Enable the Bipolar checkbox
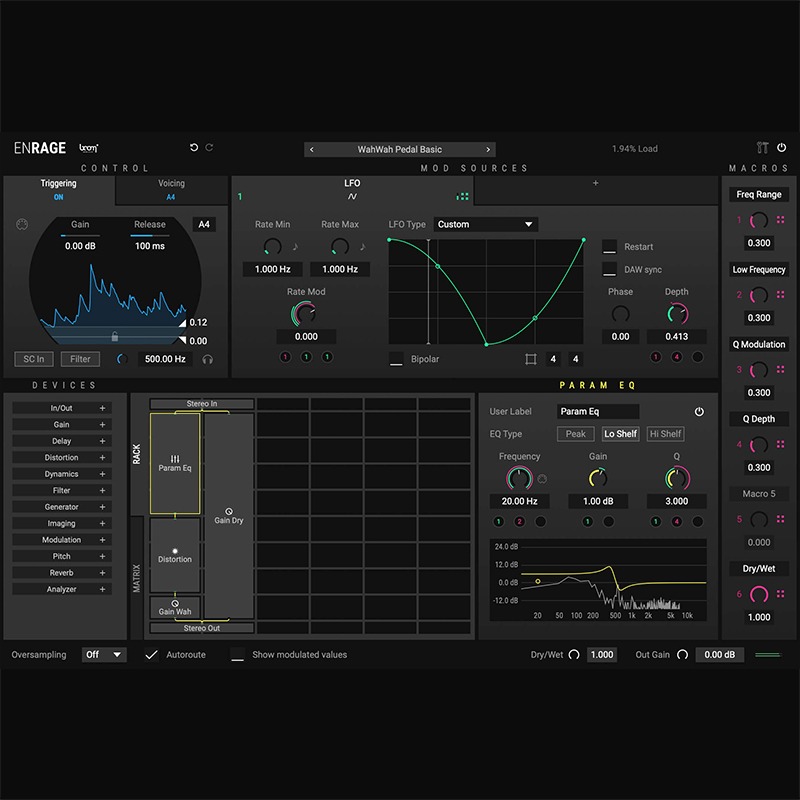The height and width of the screenshot is (800, 800). (x=396, y=359)
